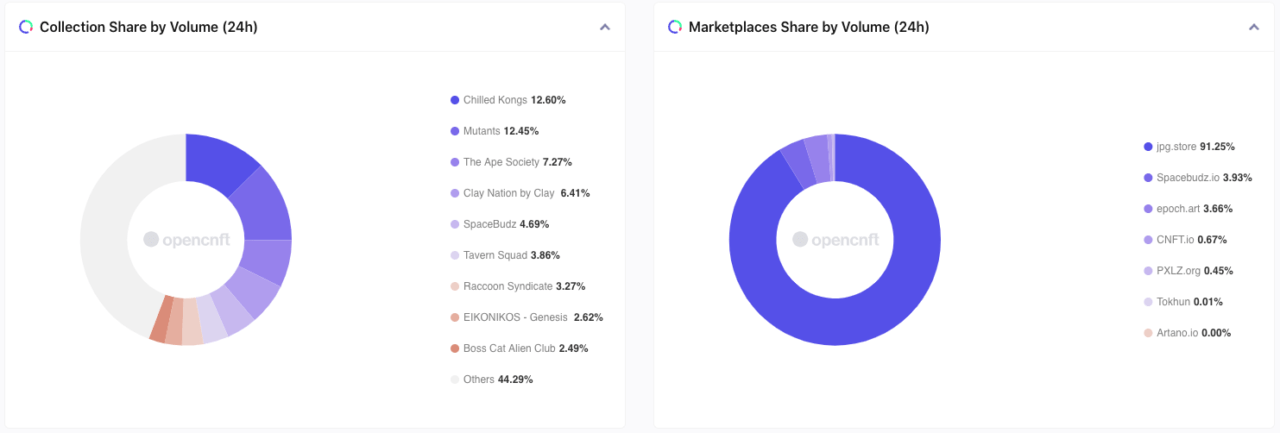The image size is (1280, 433).
Task: Collapse the Collection Share by Volume panel
Action: click(x=605, y=27)
